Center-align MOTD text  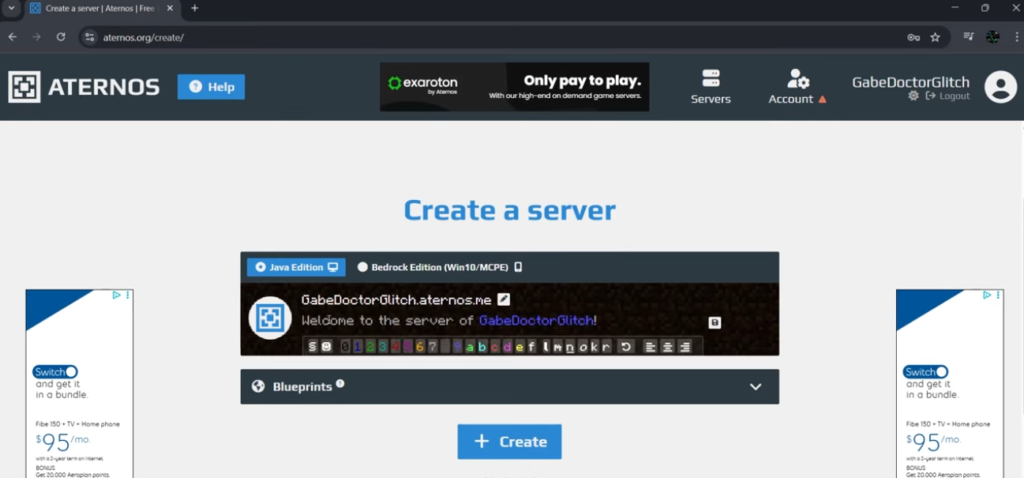(667, 347)
